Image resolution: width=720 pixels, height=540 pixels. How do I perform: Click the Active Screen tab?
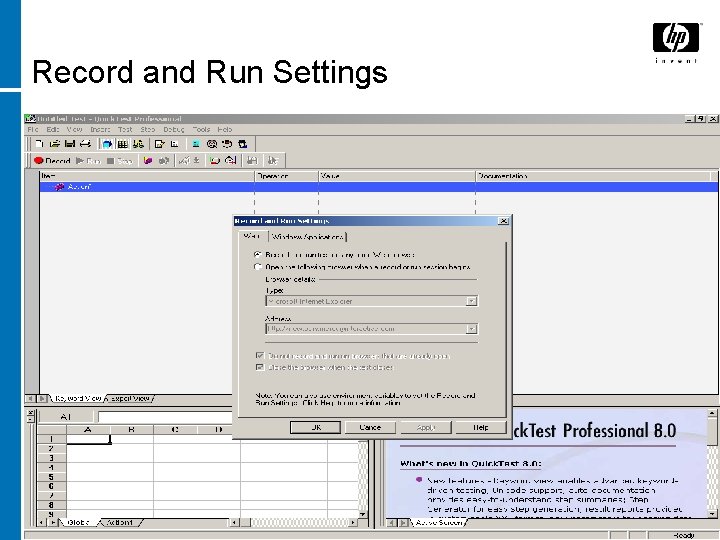pyautogui.click(x=439, y=522)
